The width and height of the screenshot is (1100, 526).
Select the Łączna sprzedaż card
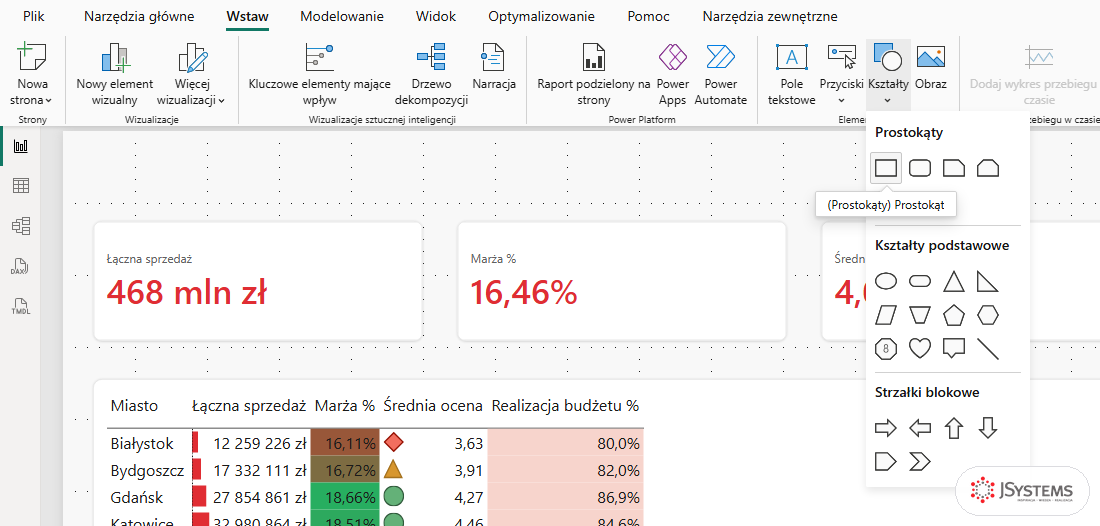[x=258, y=281]
